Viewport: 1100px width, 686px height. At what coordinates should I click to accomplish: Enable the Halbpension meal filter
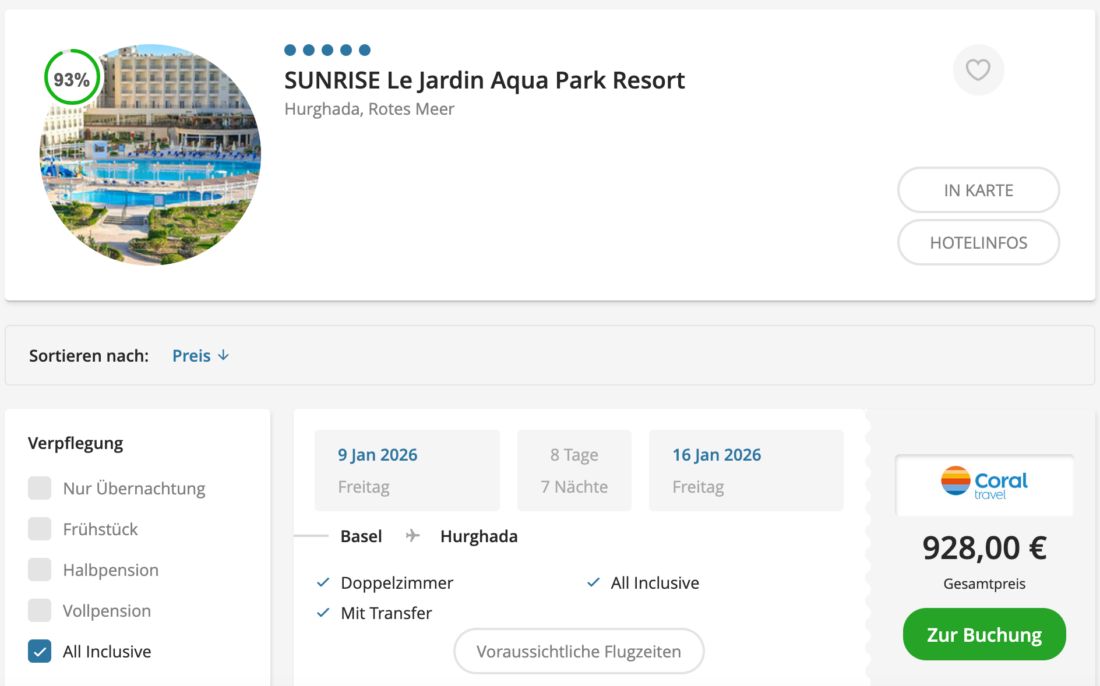[39, 570]
